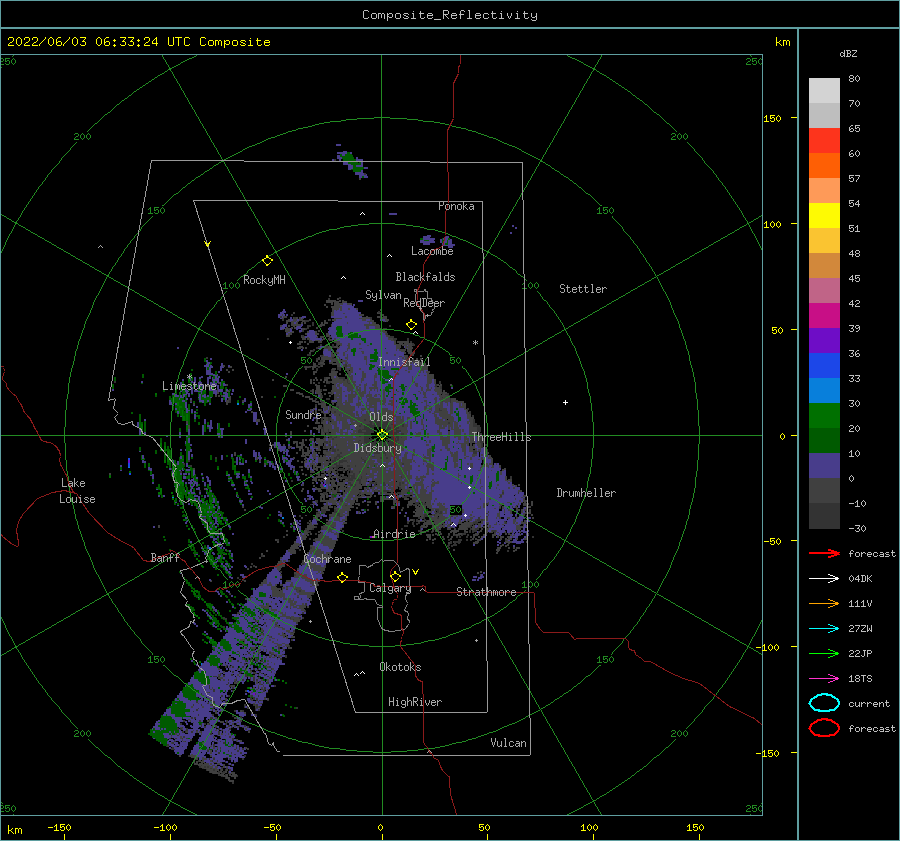
Task: Click the Airdrie label
Action: click(394, 534)
